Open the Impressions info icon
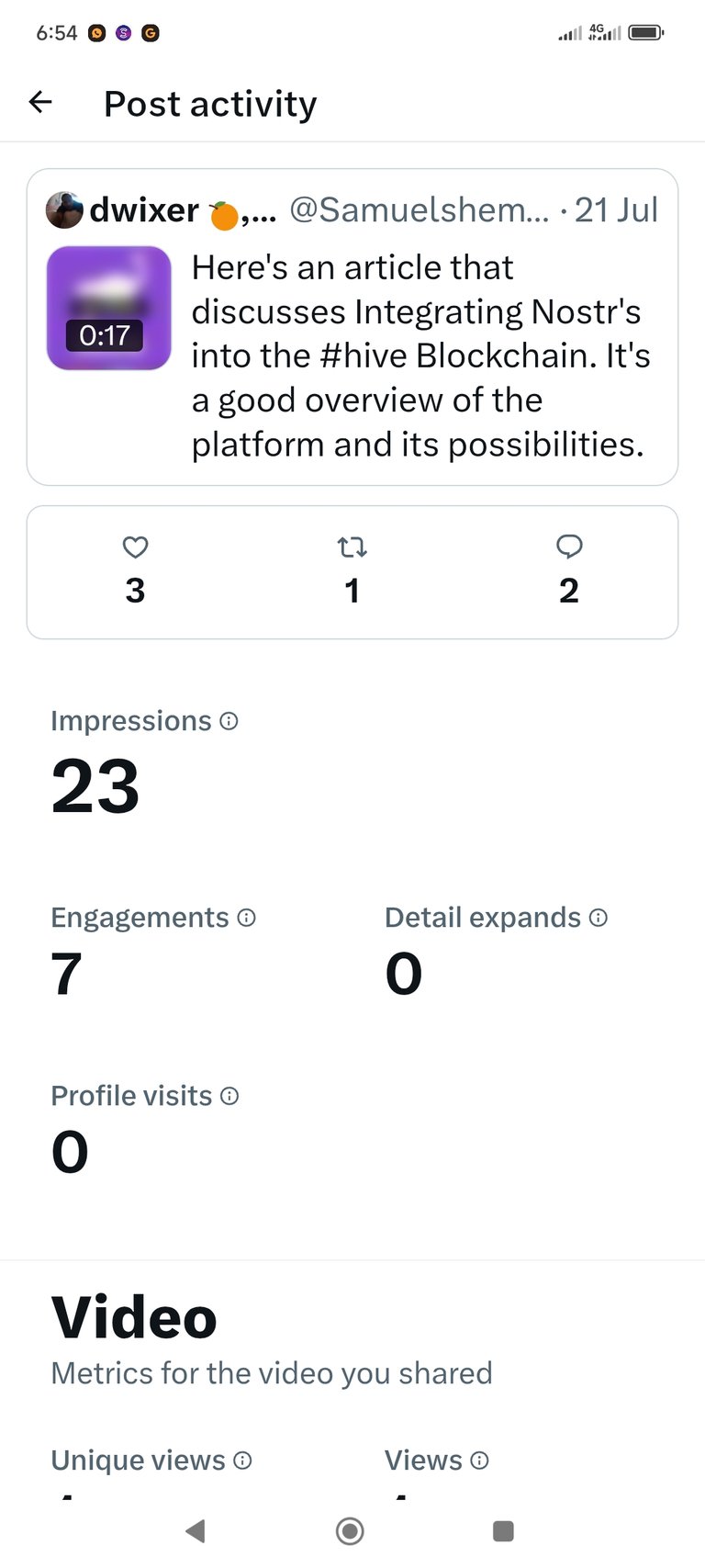This screenshot has width=705, height=1568. pyautogui.click(x=229, y=721)
